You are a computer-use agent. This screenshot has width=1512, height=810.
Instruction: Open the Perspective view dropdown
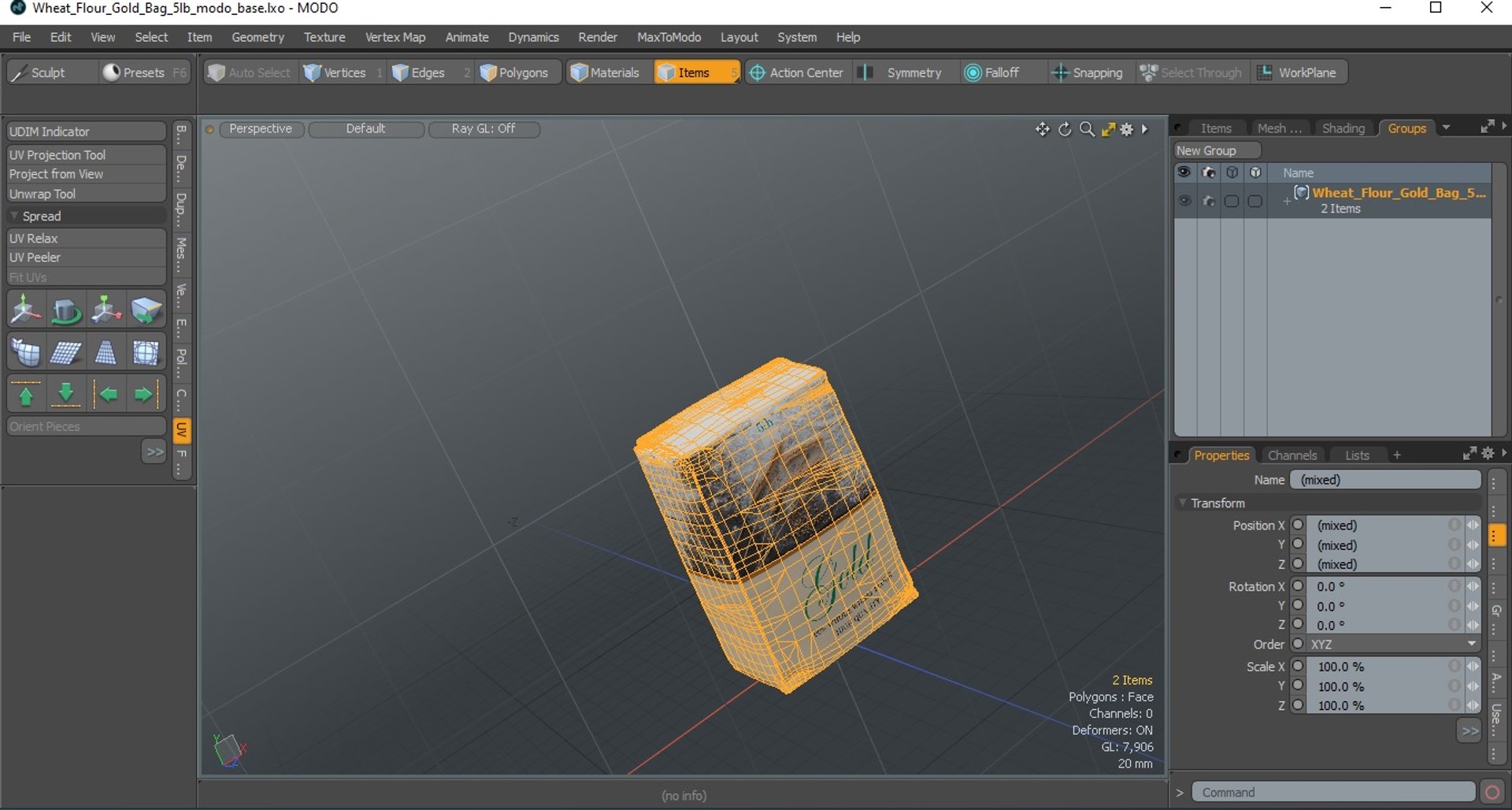[x=261, y=129]
